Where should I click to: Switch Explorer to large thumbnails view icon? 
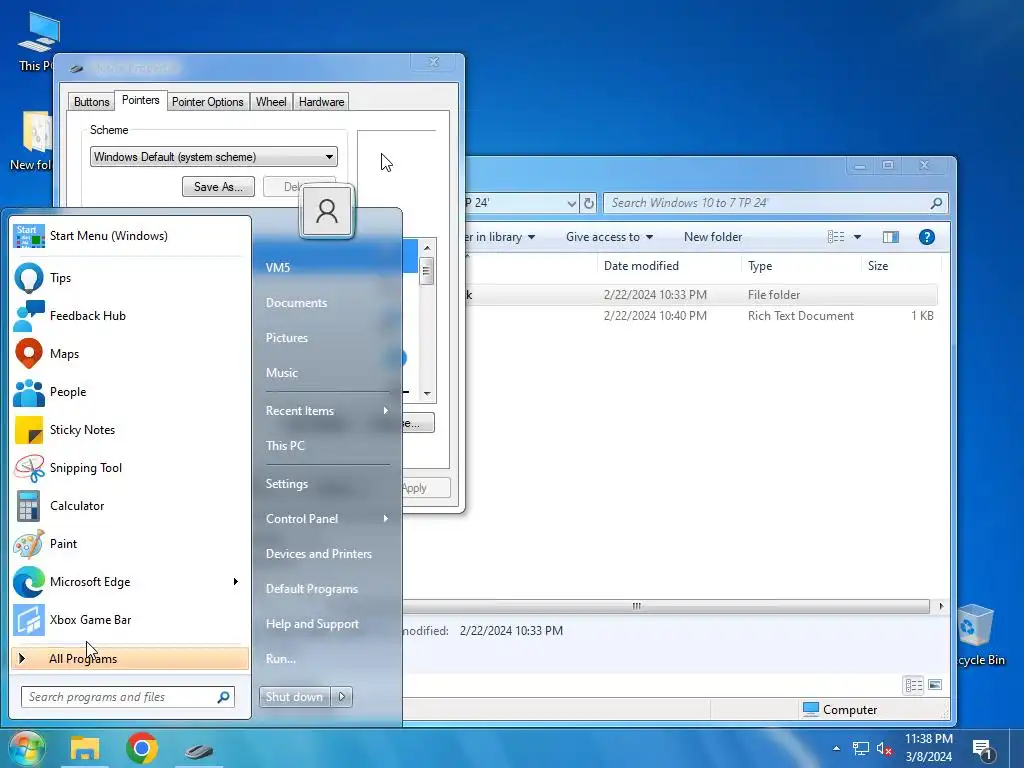coord(935,685)
